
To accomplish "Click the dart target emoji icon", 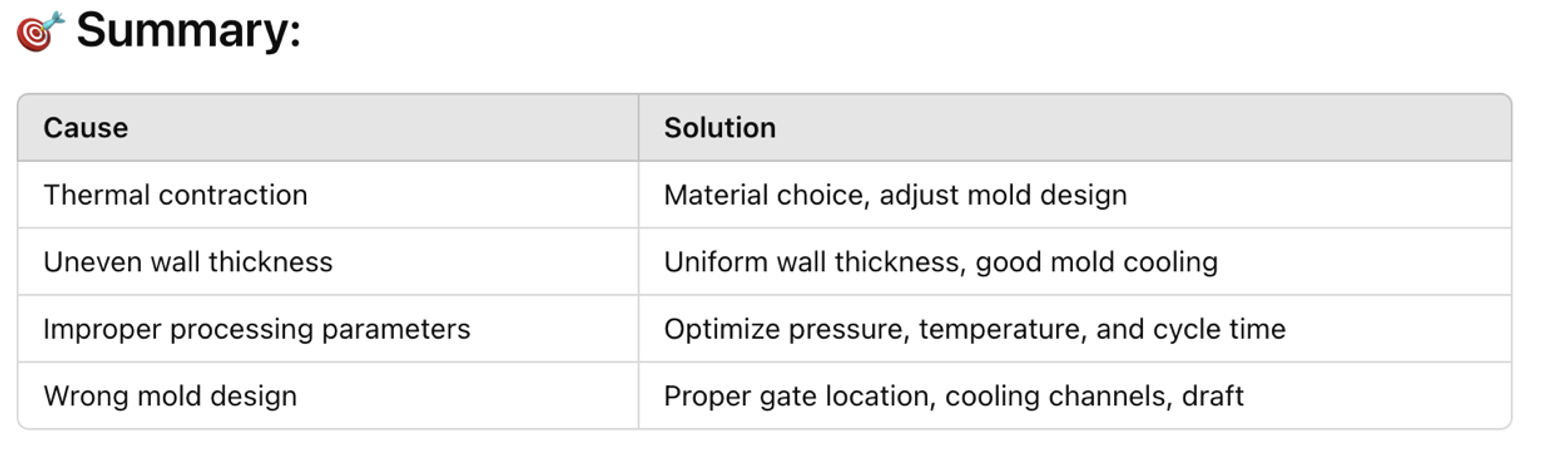I will [x=40, y=31].
